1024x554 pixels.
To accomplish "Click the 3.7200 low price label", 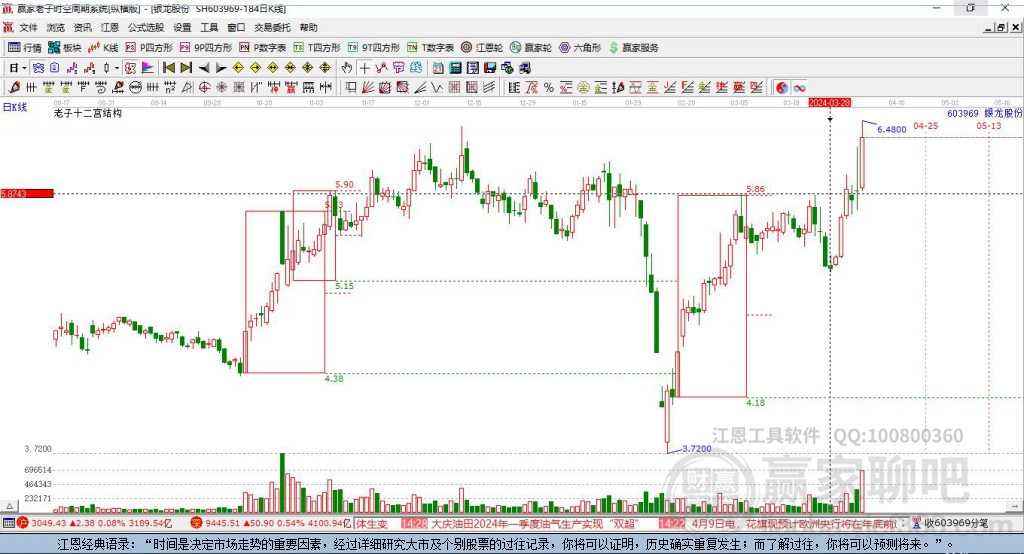I will 697,448.
